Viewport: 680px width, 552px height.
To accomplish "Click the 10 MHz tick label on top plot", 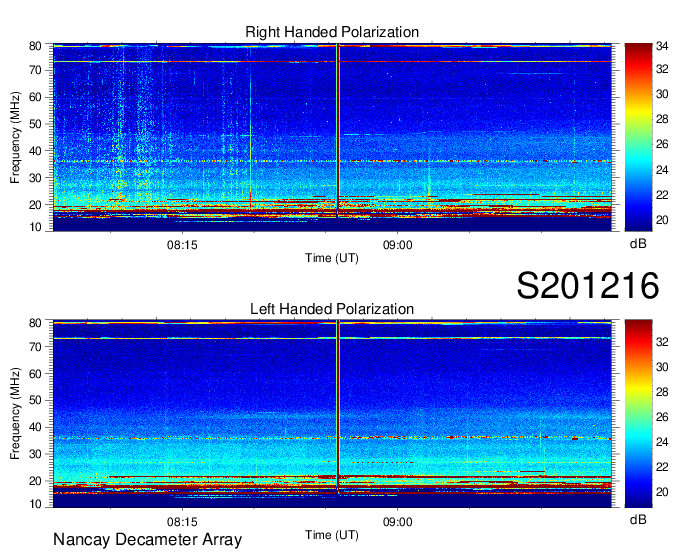I will point(35,227).
